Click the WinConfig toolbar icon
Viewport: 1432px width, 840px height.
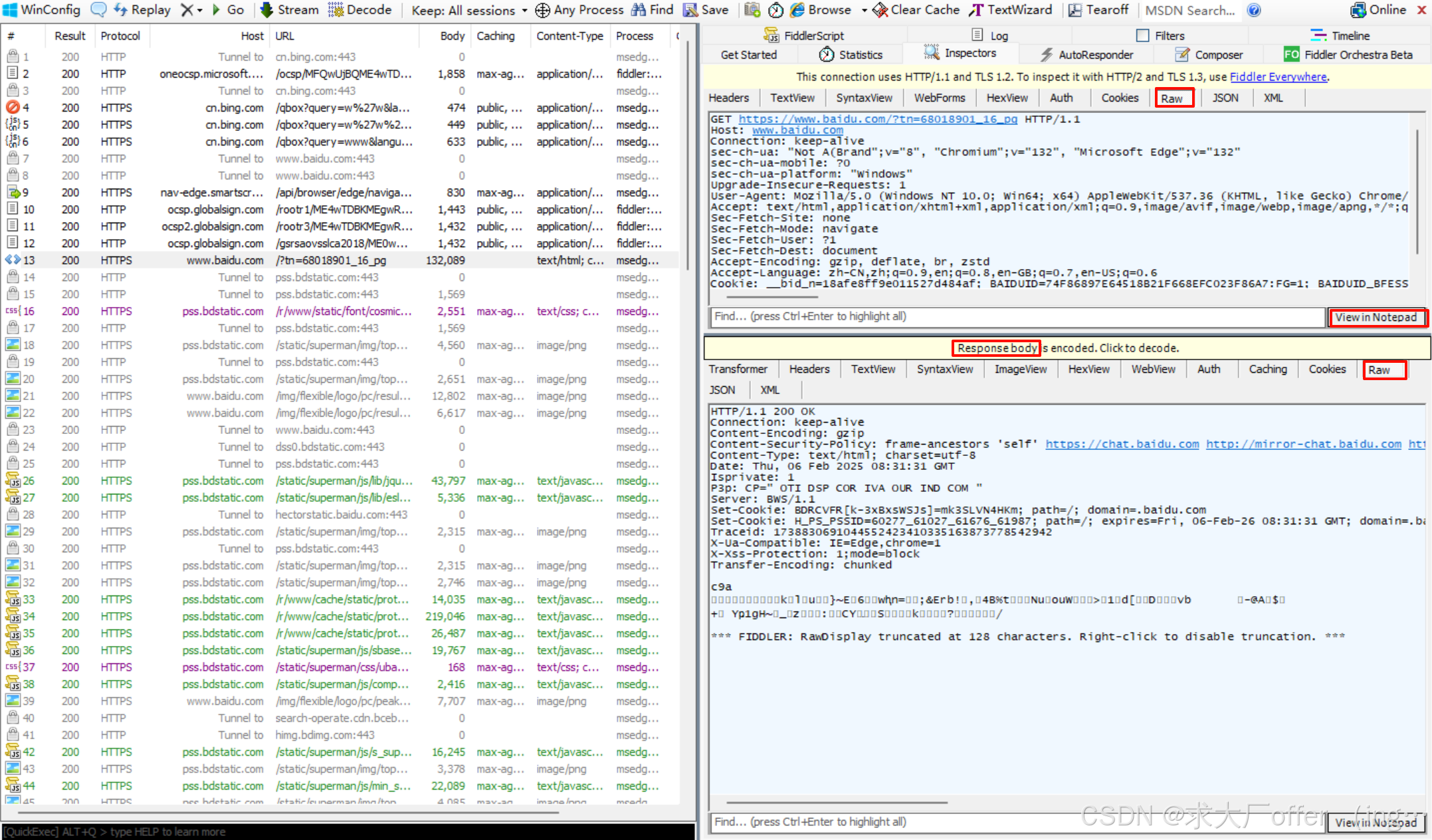(x=10, y=10)
